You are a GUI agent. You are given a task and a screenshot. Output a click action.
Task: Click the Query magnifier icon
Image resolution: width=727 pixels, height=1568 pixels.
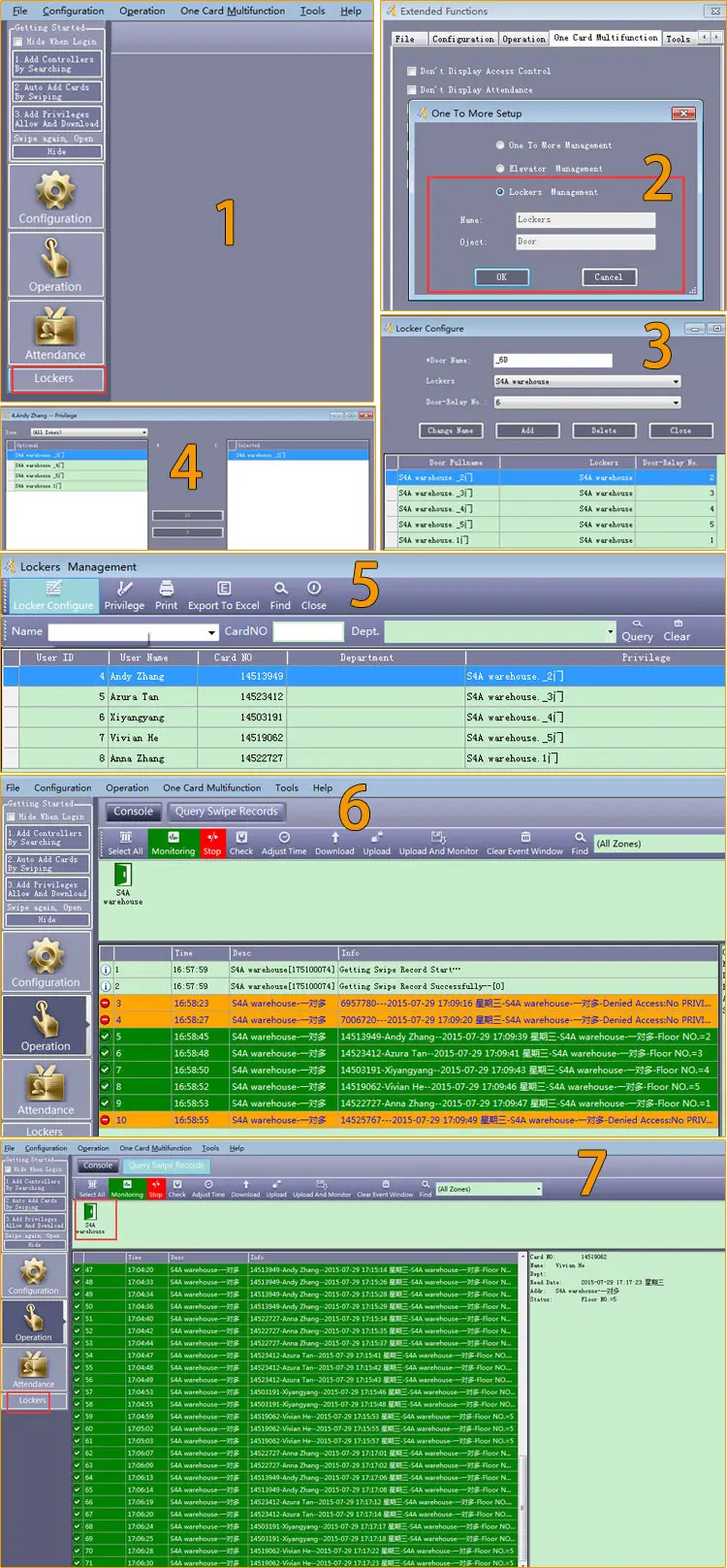point(637,624)
